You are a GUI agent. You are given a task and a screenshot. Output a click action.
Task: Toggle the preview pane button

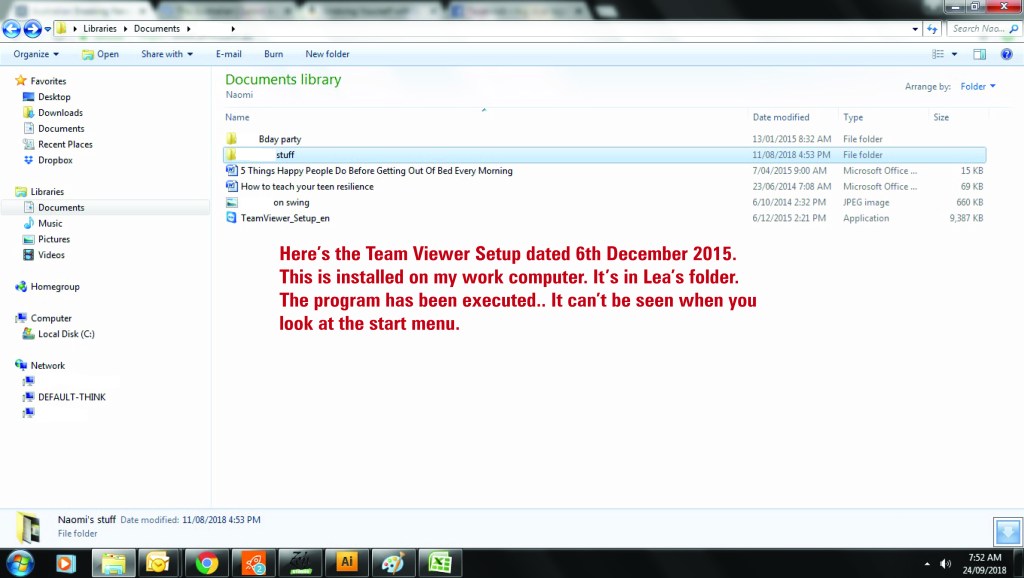980,54
